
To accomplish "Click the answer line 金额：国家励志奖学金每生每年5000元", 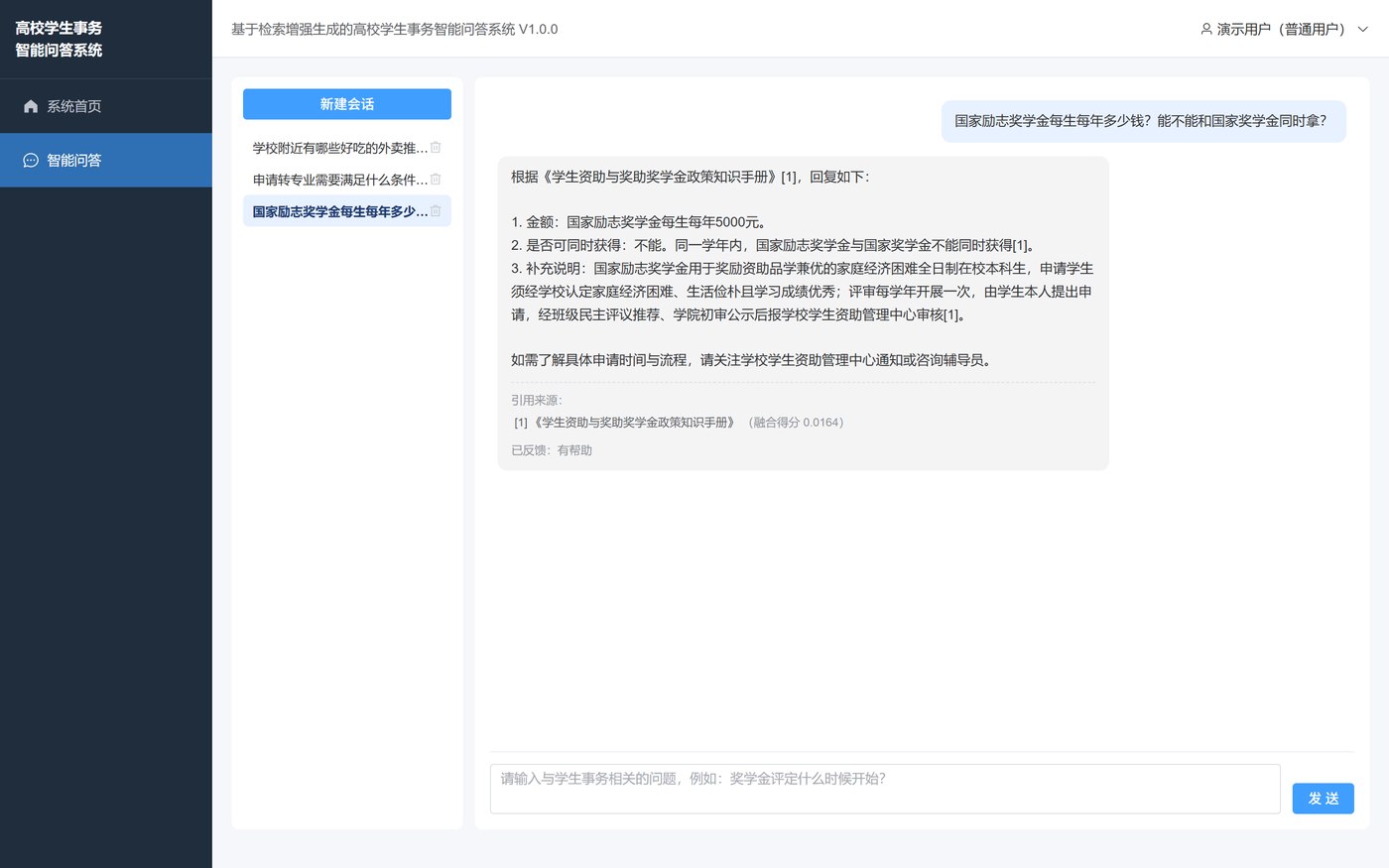I will pyautogui.click(x=640, y=222).
